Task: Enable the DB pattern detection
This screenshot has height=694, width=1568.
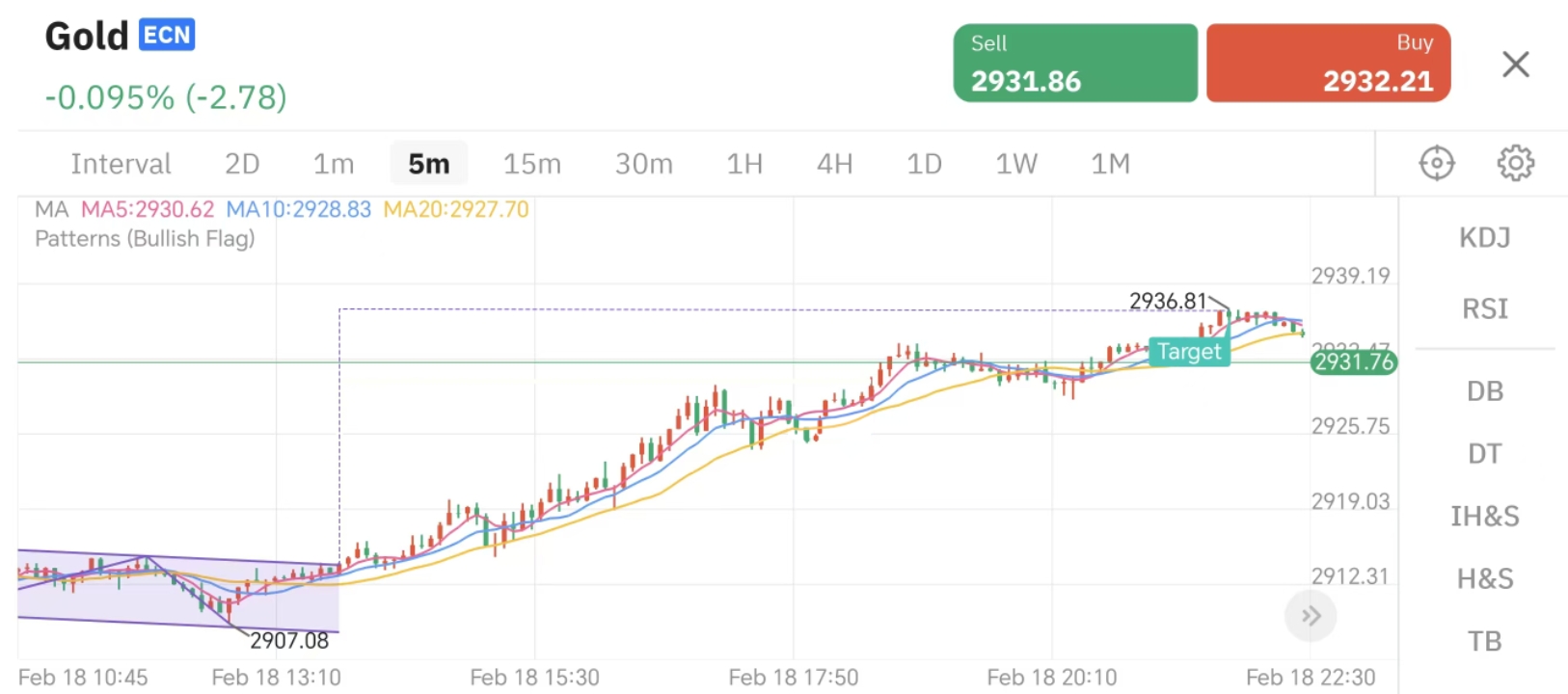Action: coord(1484,391)
